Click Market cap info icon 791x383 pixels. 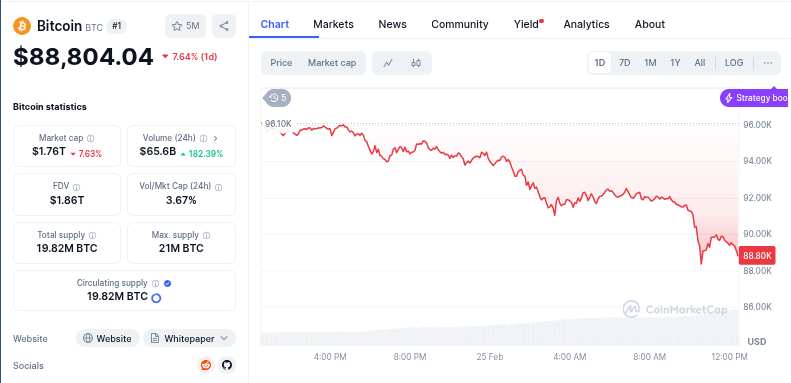pos(90,138)
